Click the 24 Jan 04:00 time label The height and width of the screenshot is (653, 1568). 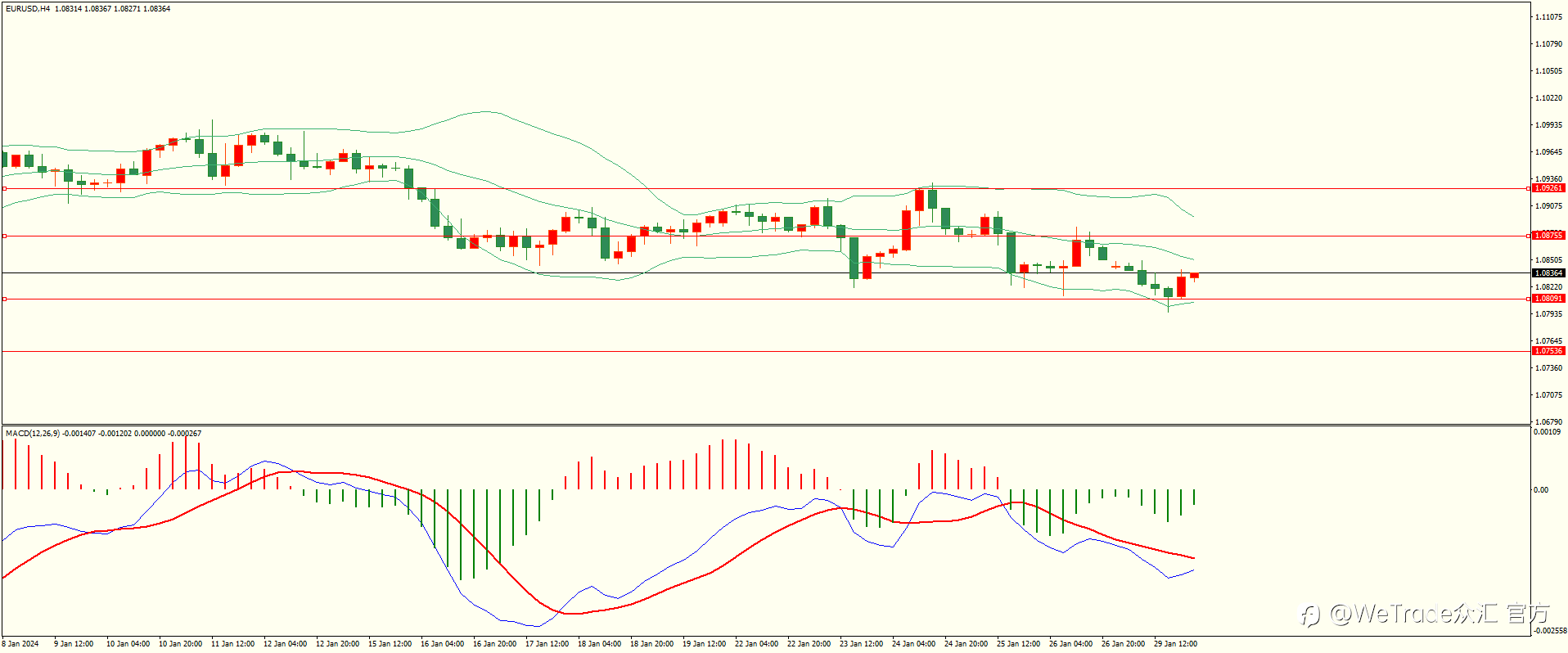click(x=913, y=644)
